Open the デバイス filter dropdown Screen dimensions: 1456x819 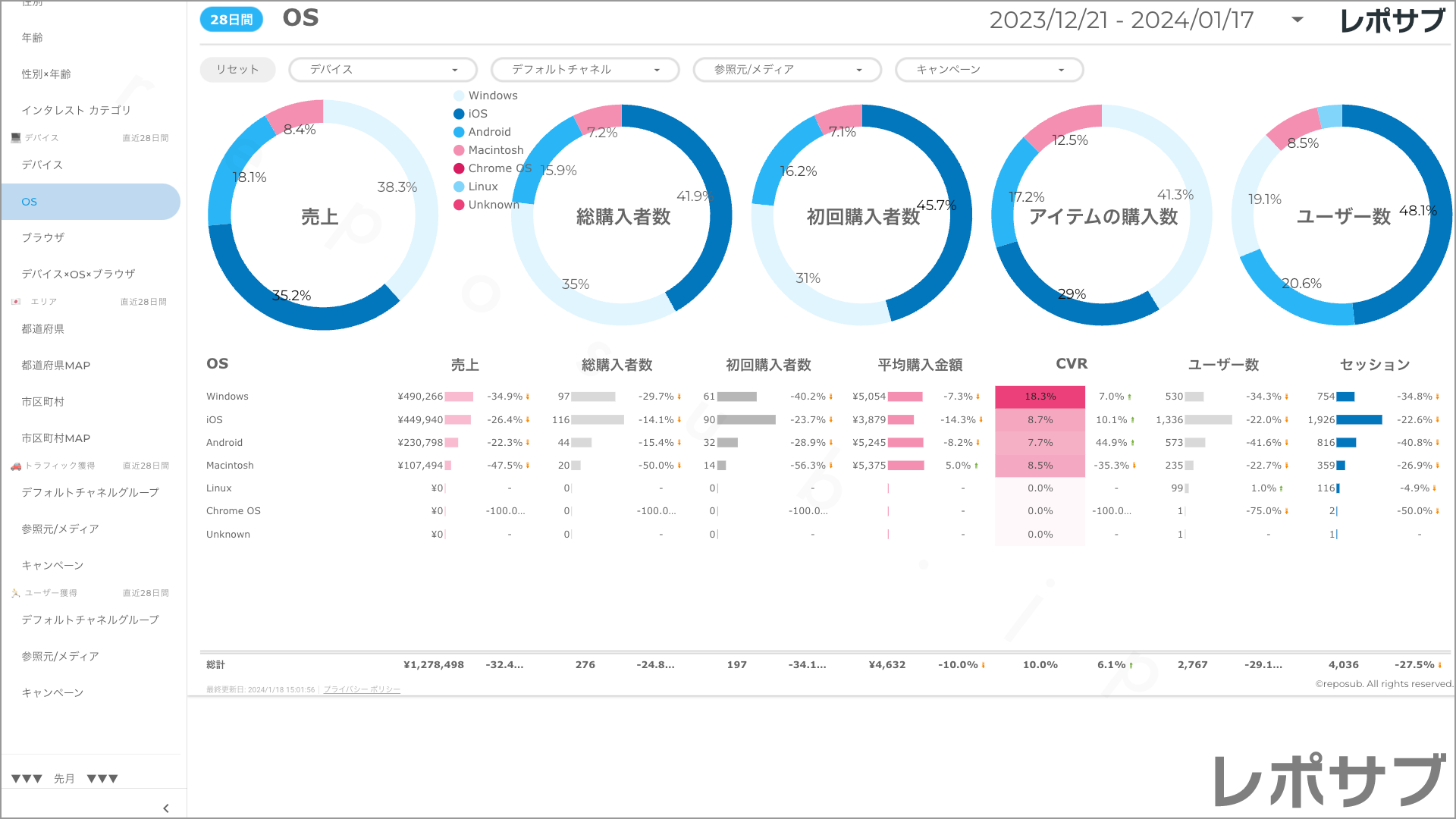[383, 70]
